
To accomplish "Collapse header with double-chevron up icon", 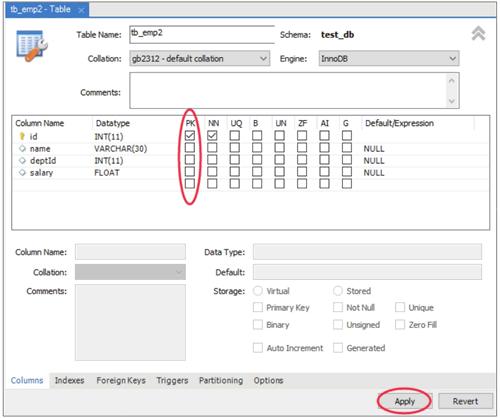I will pos(478,33).
